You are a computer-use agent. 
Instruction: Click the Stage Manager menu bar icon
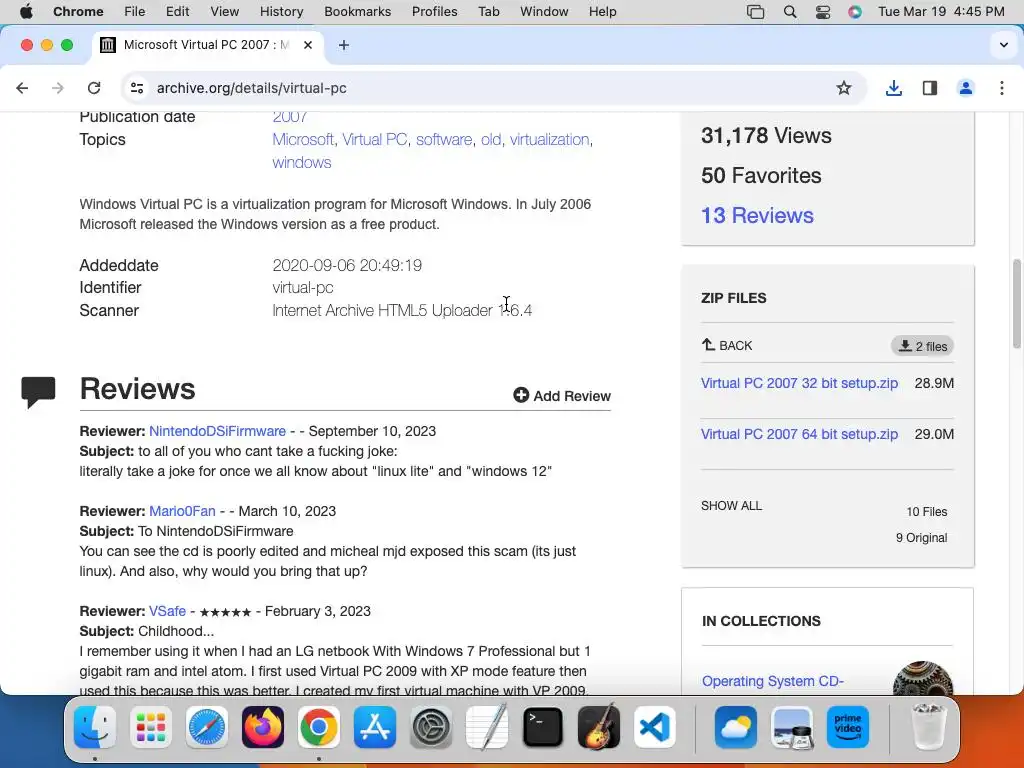[x=756, y=12]
